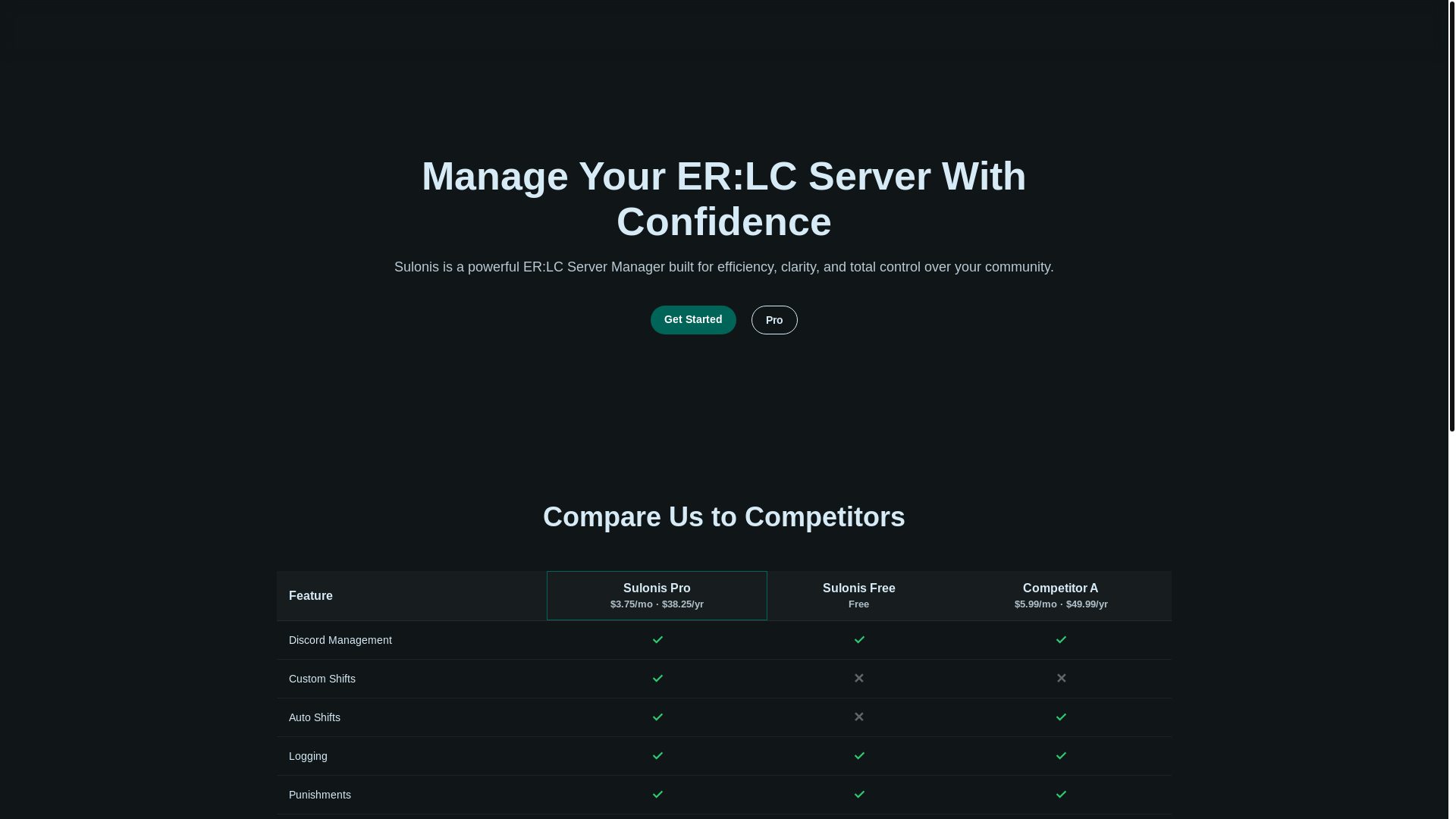Viewport: 1456px width, 819px height.
Task: Click Sulonis Pro checkmark for Custom Shifts
Action: point(657,679)
